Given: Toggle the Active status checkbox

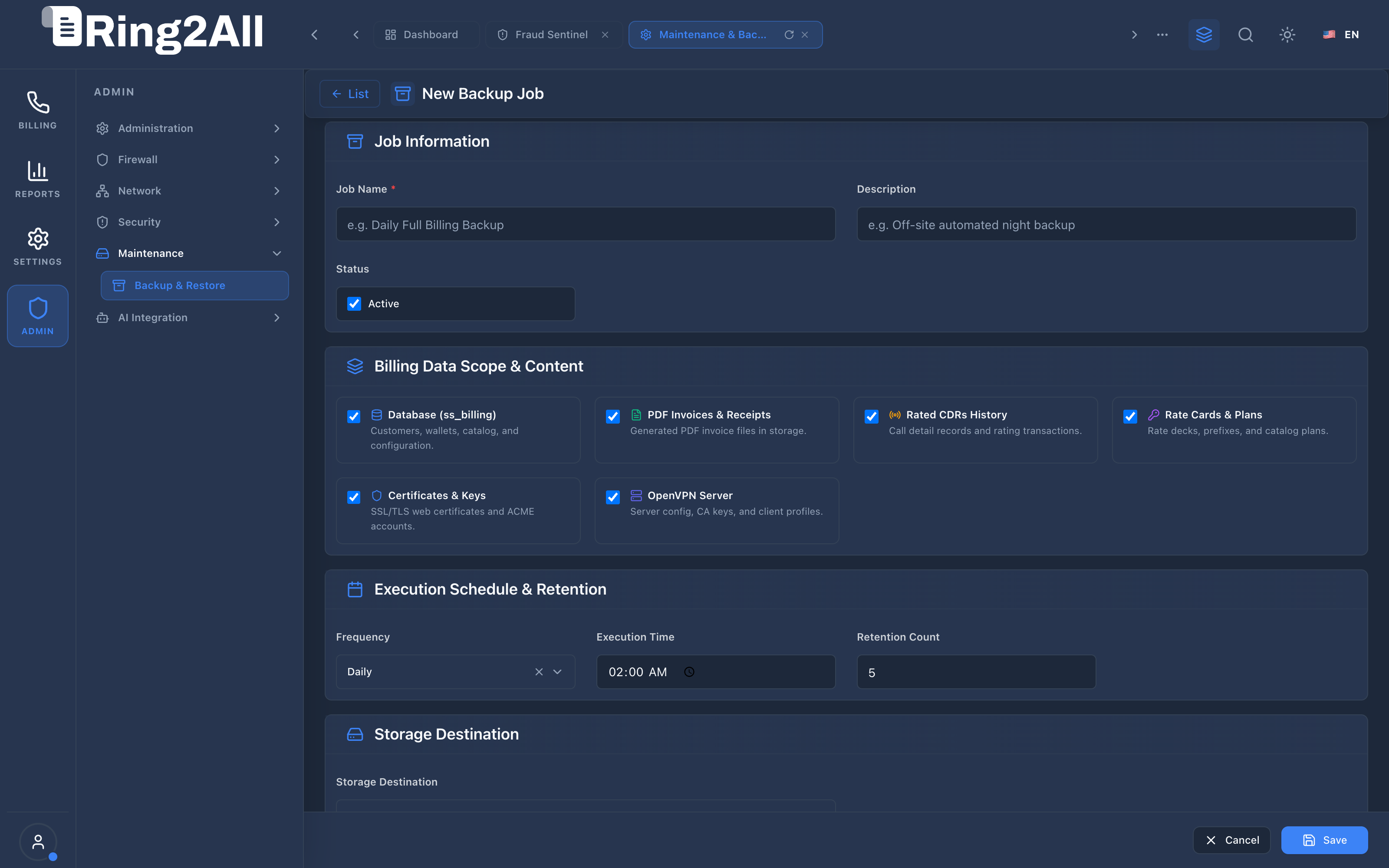Looking at the screenshot, I should coord(354,304).
